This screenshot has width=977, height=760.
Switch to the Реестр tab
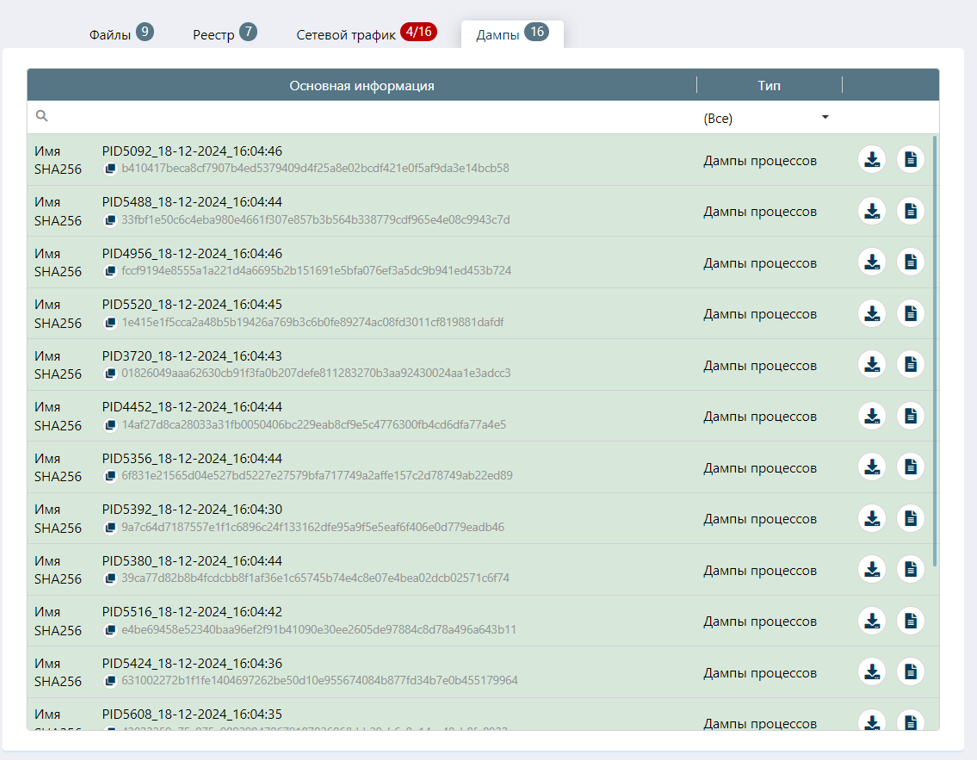(x=224, y=34)
